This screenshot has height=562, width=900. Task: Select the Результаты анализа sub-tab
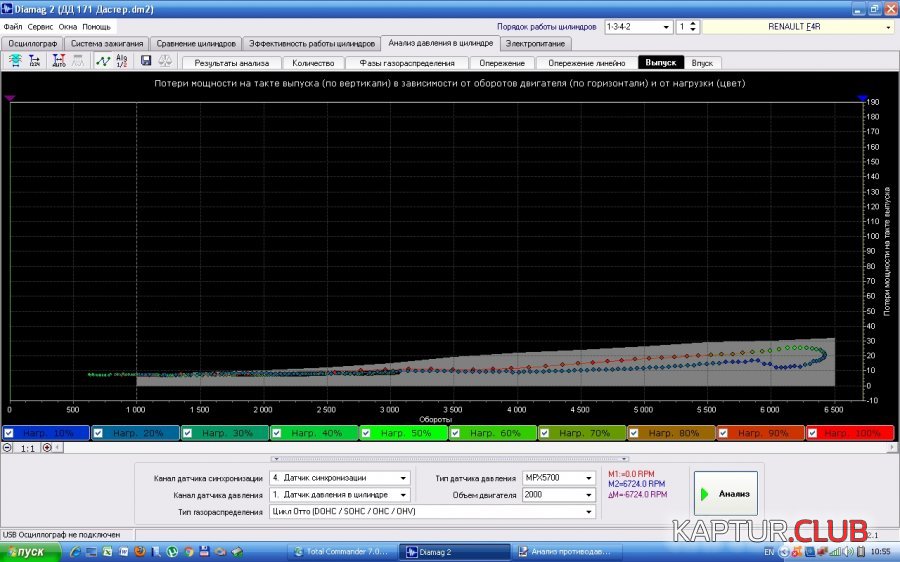coord(232,63)
